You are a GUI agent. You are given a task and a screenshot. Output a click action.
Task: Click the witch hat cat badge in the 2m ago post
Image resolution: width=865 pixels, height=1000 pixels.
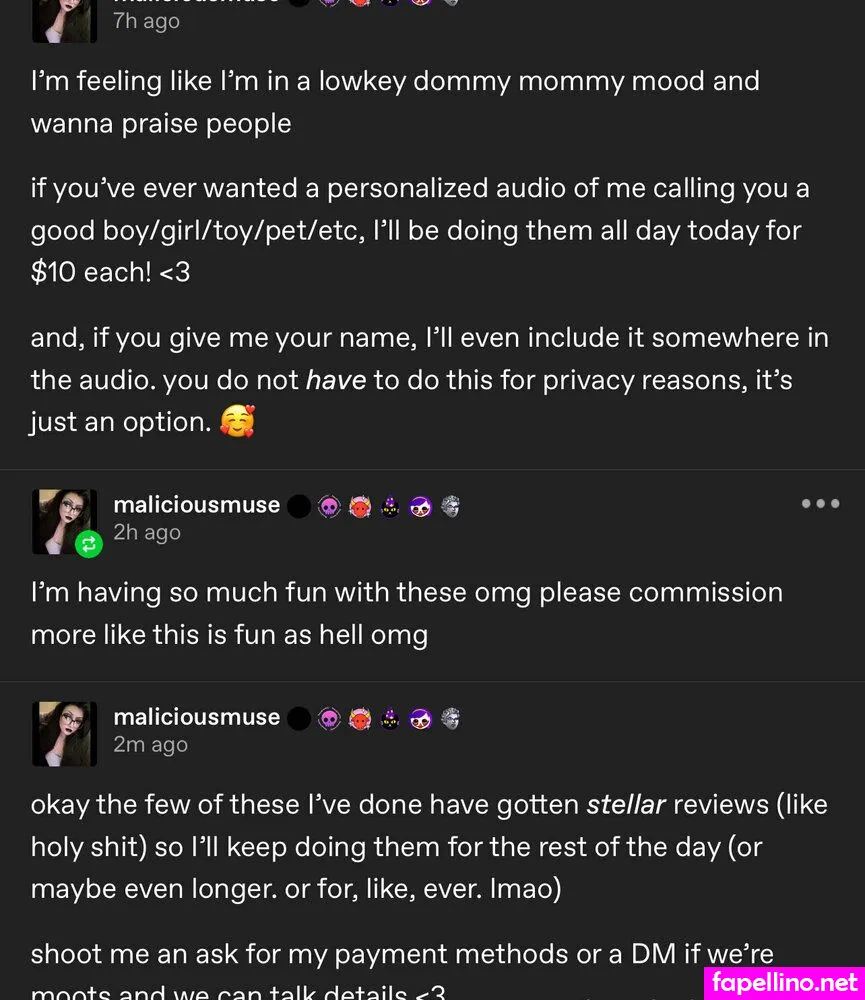(x=390, y=718)
